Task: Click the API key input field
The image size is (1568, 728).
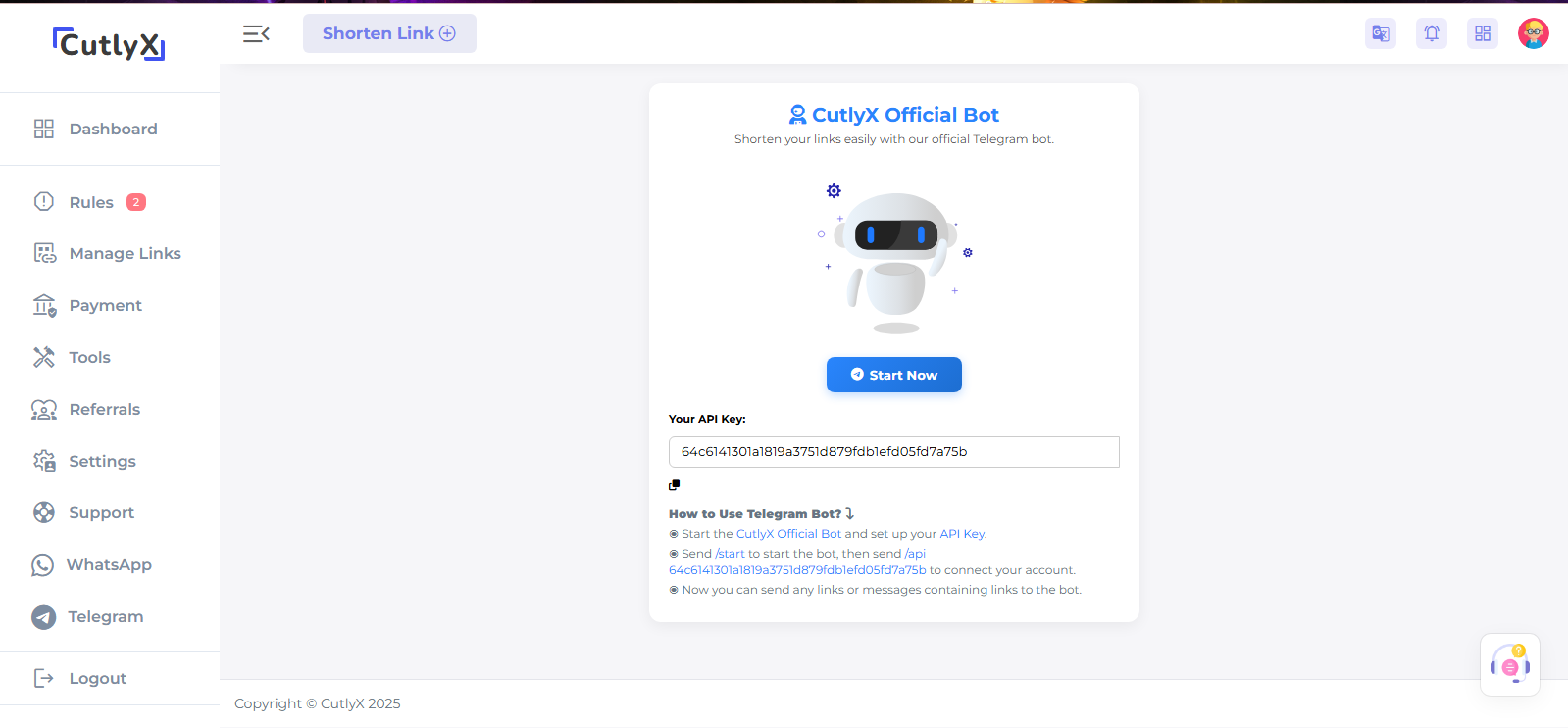Action: [894, 451]
